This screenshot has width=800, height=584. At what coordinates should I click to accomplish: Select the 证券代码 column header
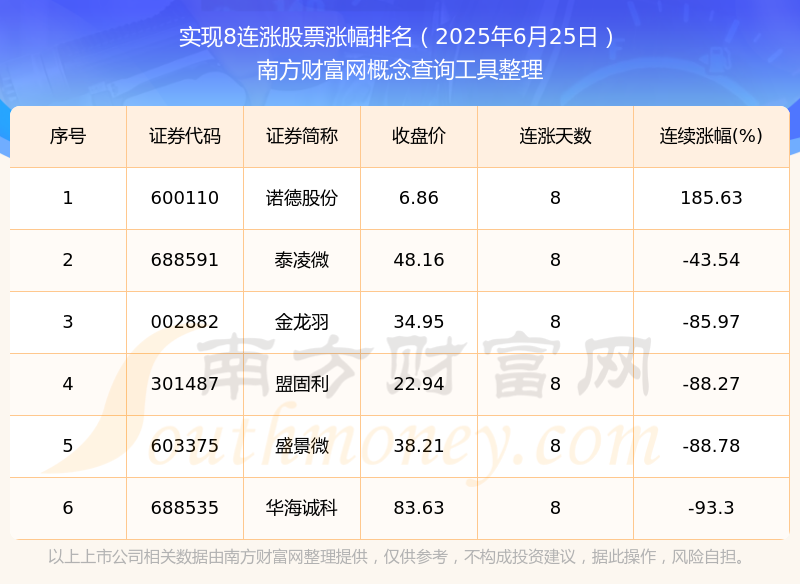tap(185, 136)
